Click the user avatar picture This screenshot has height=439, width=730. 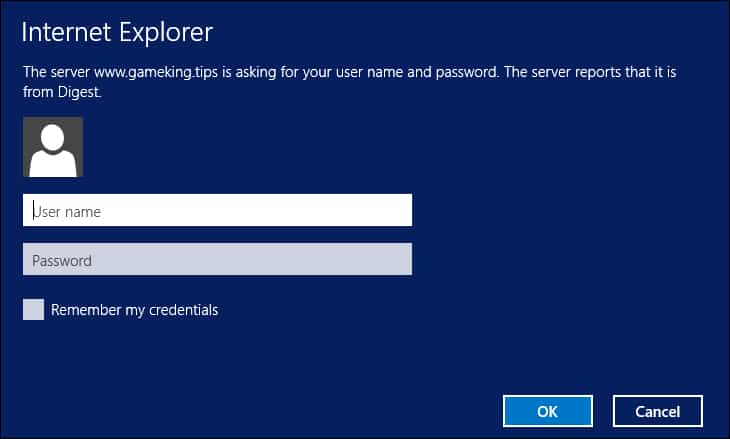pos(53,147)
